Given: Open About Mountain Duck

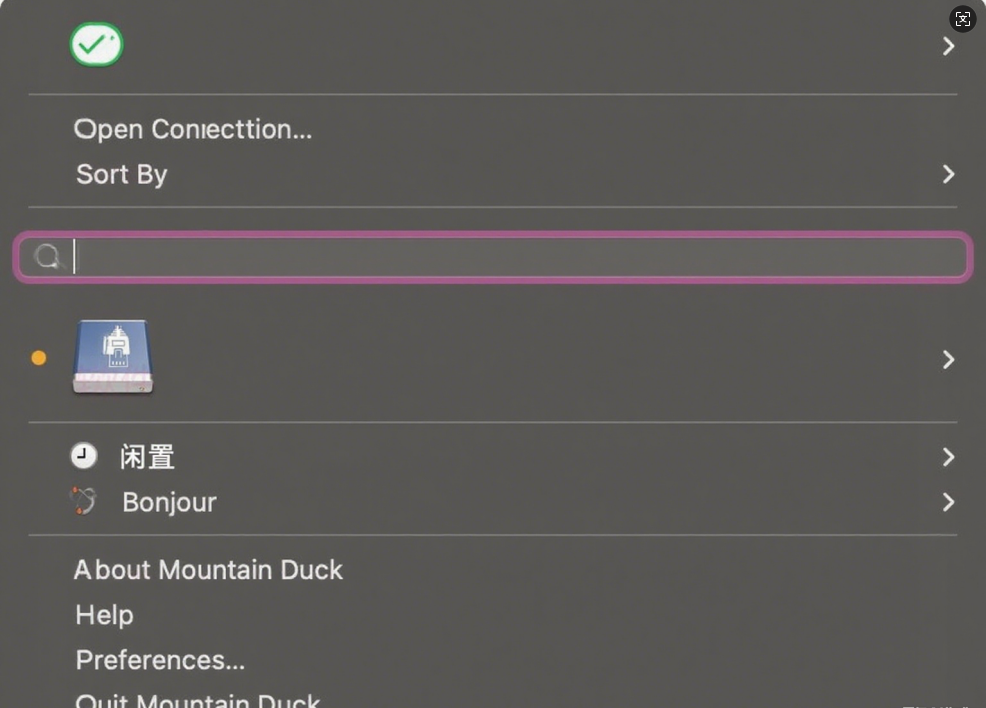Looking at the screenshot, I should point(208,570).
